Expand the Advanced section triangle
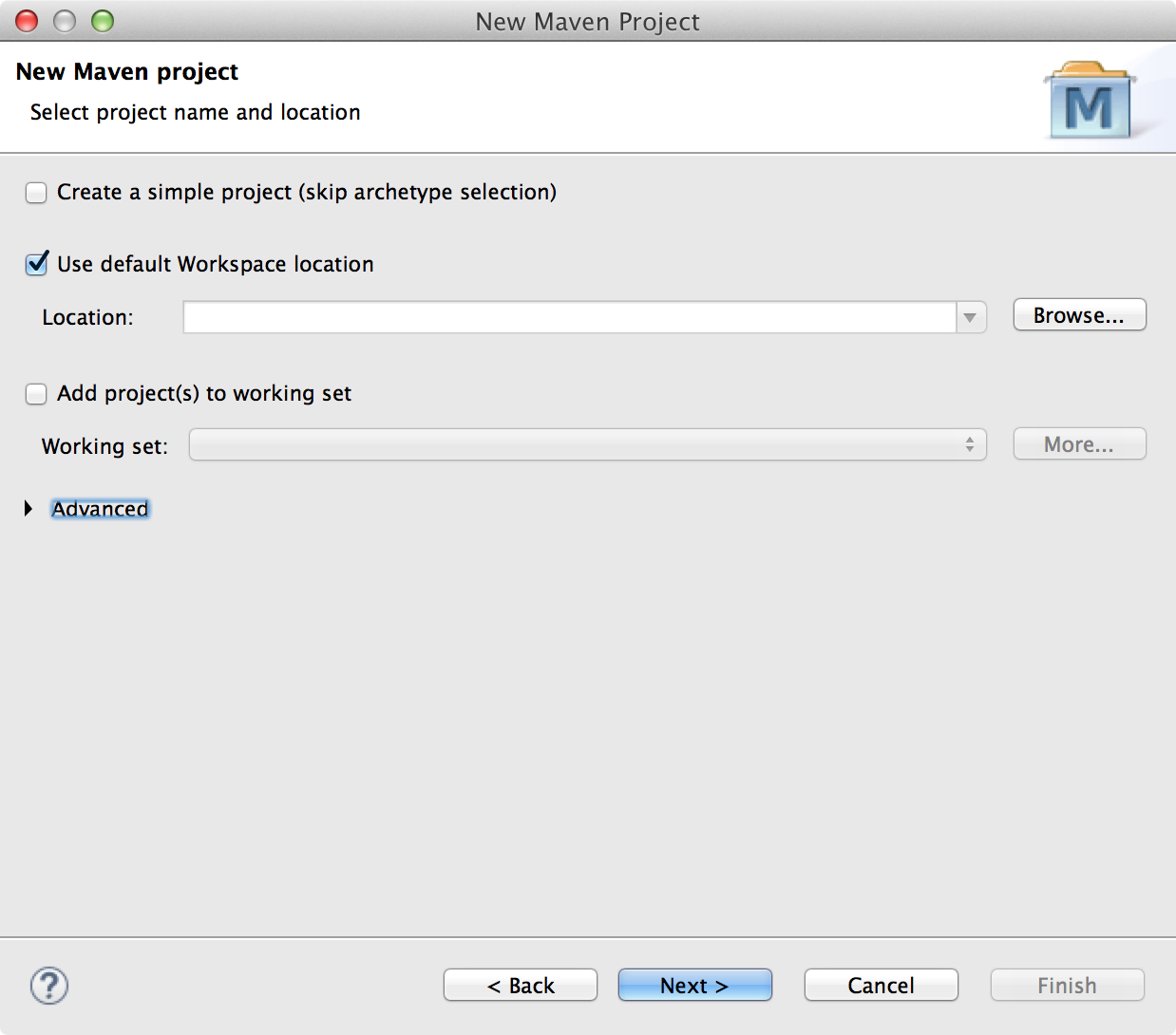This screenshot has width=1176, height=1035. click(x=28, y=509)
